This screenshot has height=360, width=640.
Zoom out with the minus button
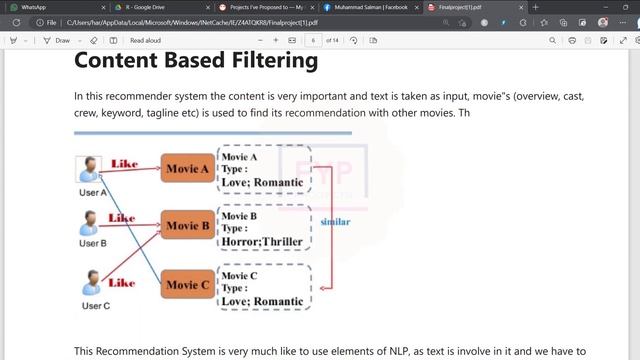coord(260,40)
